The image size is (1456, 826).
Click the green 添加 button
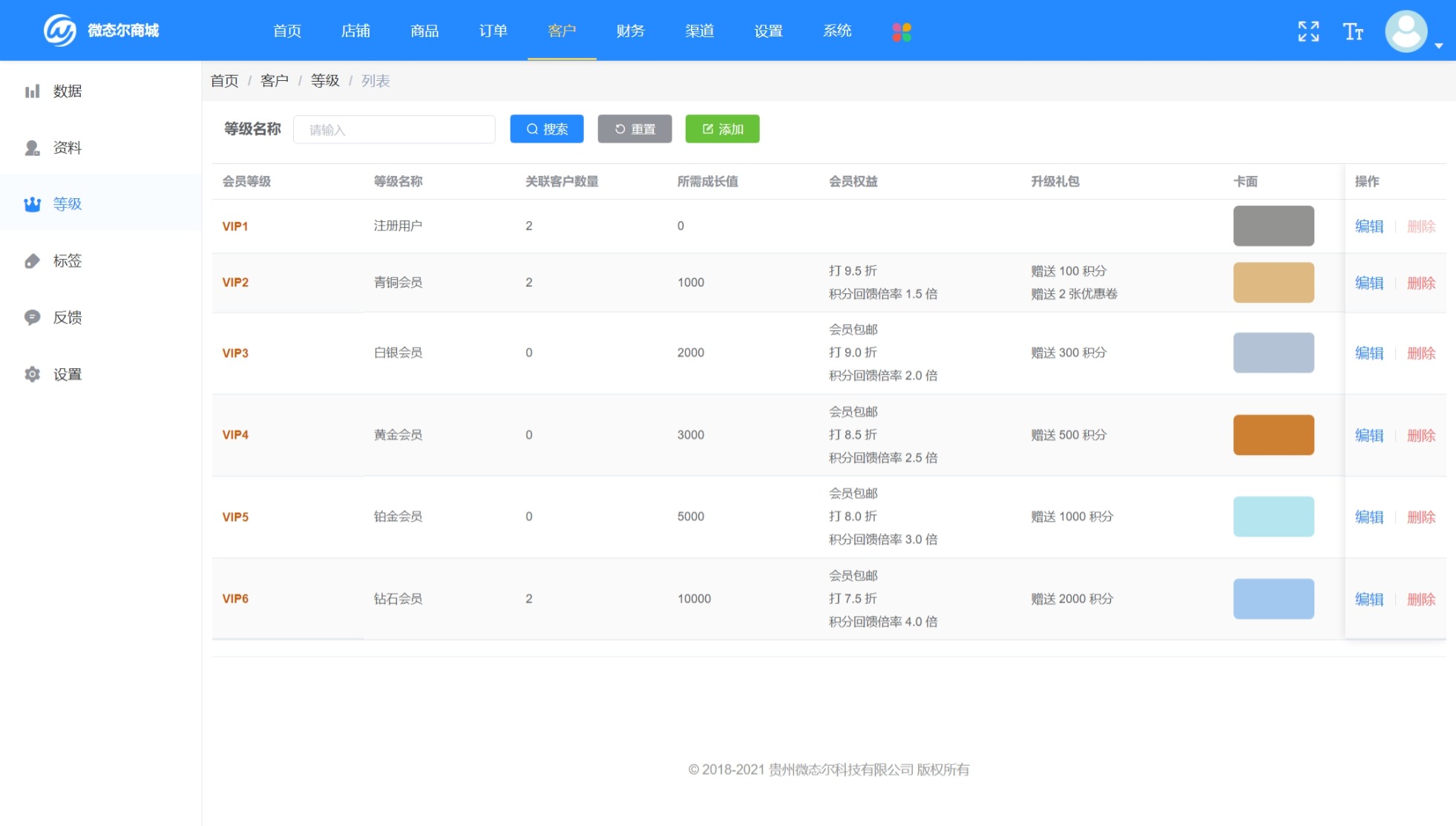pos(722,128)
